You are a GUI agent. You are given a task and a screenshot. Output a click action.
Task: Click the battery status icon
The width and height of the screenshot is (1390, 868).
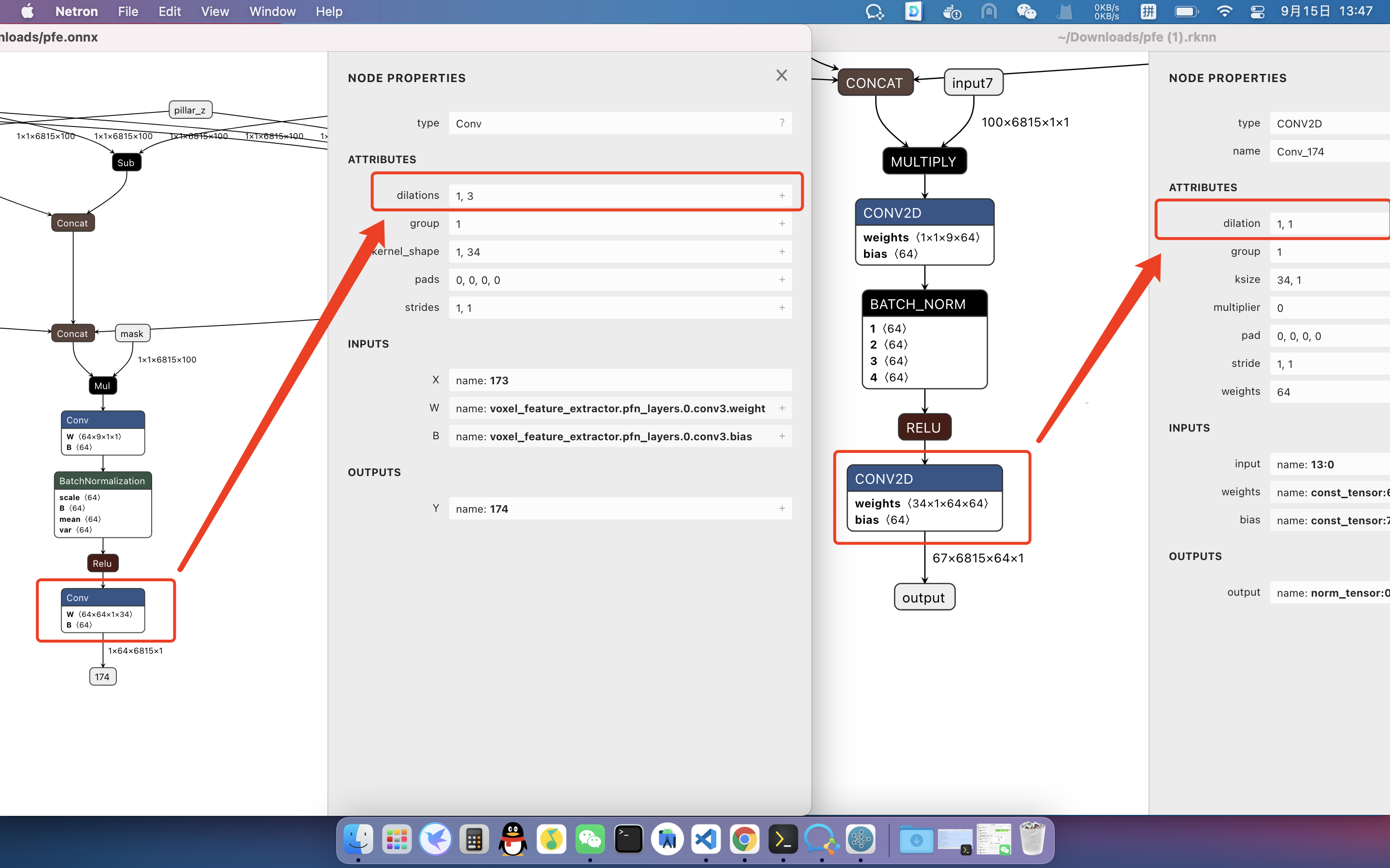pos(1187,12)
